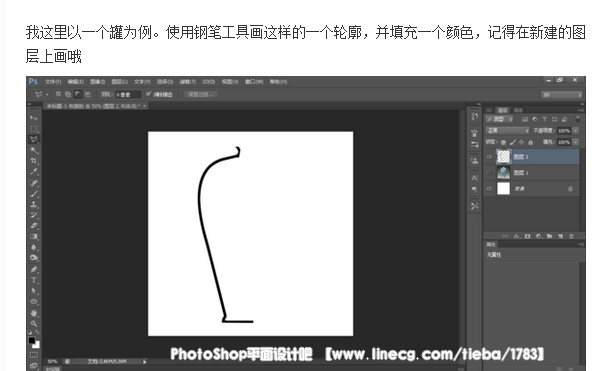Select the Brush tool
594x371 pixels.
point(34,194)
